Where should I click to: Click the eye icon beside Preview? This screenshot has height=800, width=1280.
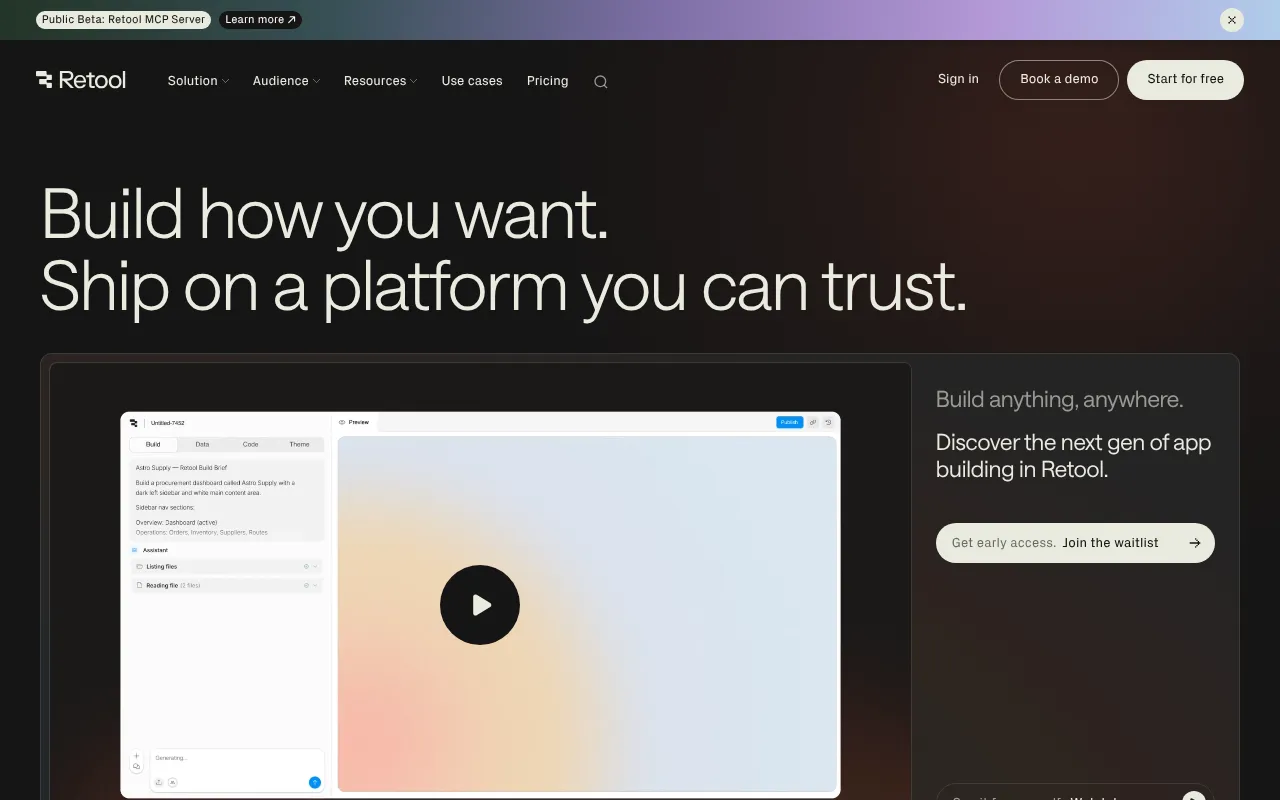point(342,422)
